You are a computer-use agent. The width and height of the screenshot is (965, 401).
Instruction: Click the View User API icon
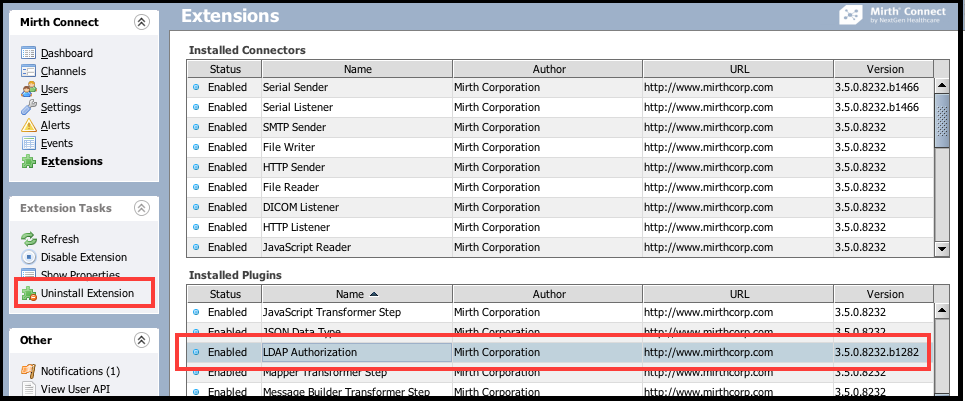pos(29,389)
